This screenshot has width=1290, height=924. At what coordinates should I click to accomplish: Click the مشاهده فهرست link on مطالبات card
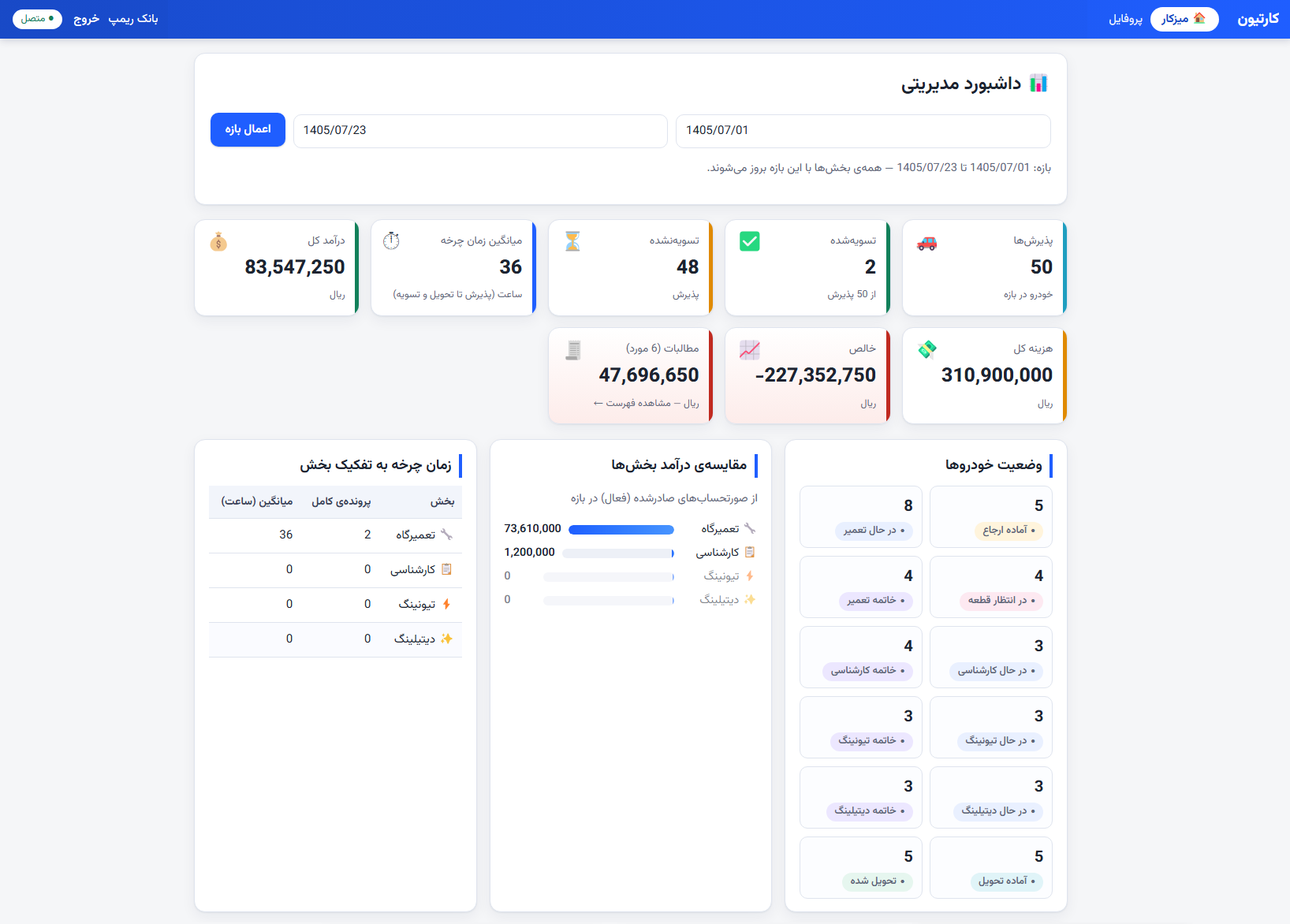632,403
